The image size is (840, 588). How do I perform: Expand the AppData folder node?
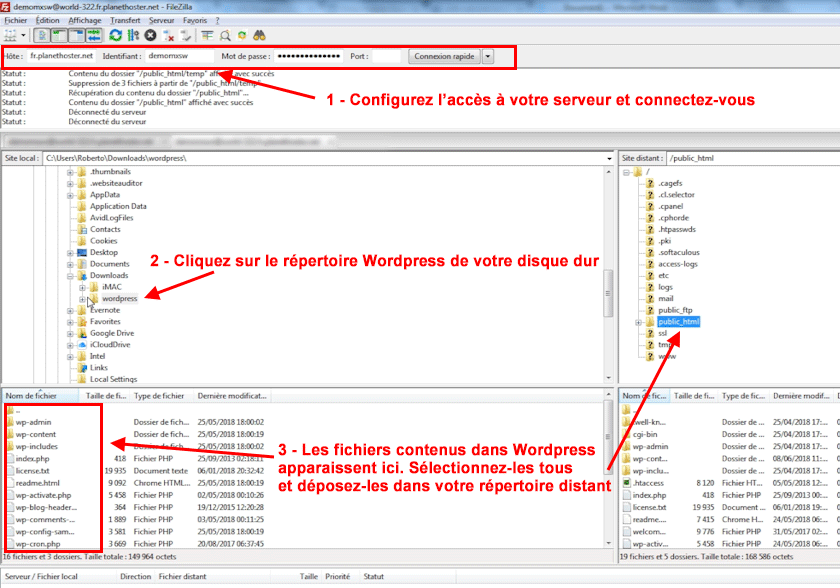click(70, 195)
